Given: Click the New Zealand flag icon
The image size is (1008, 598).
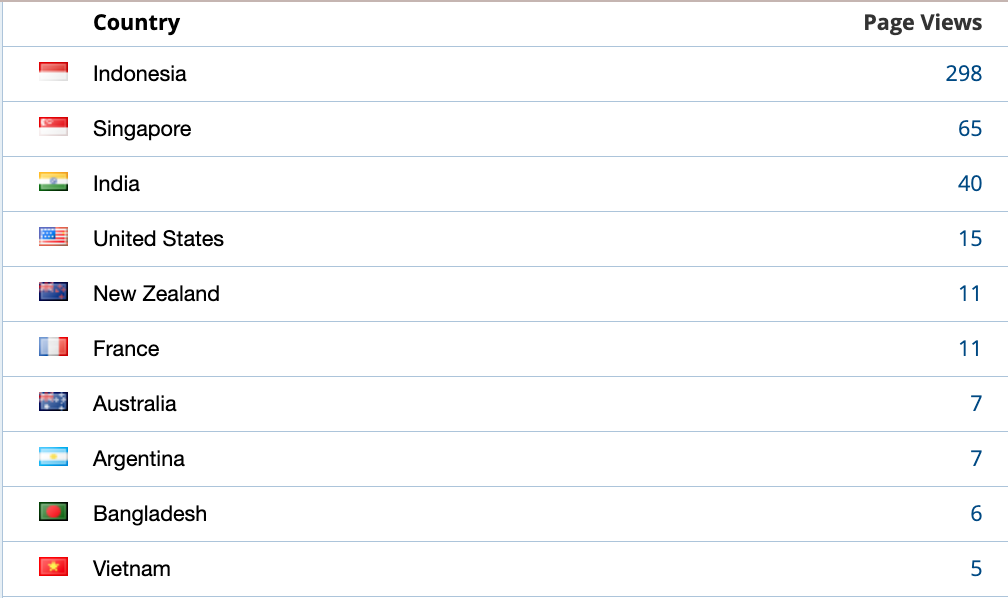Looking at the screenshot, I should click(x=53, y=293).
